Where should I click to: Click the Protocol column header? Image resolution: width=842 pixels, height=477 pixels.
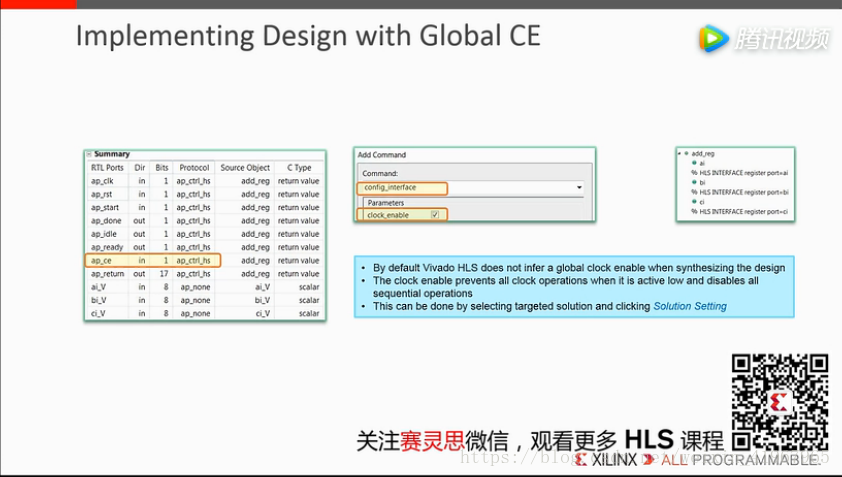[194, 168]
